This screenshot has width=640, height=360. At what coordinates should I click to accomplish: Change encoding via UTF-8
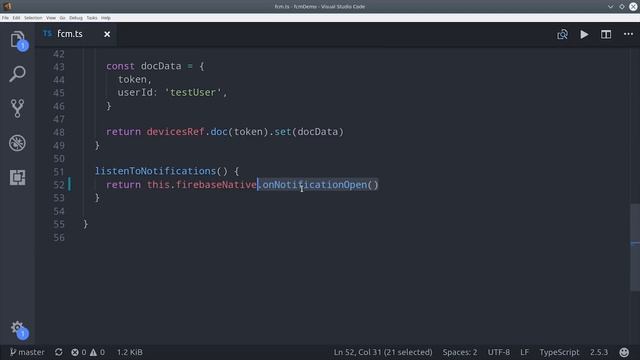(x=499, y=352)
